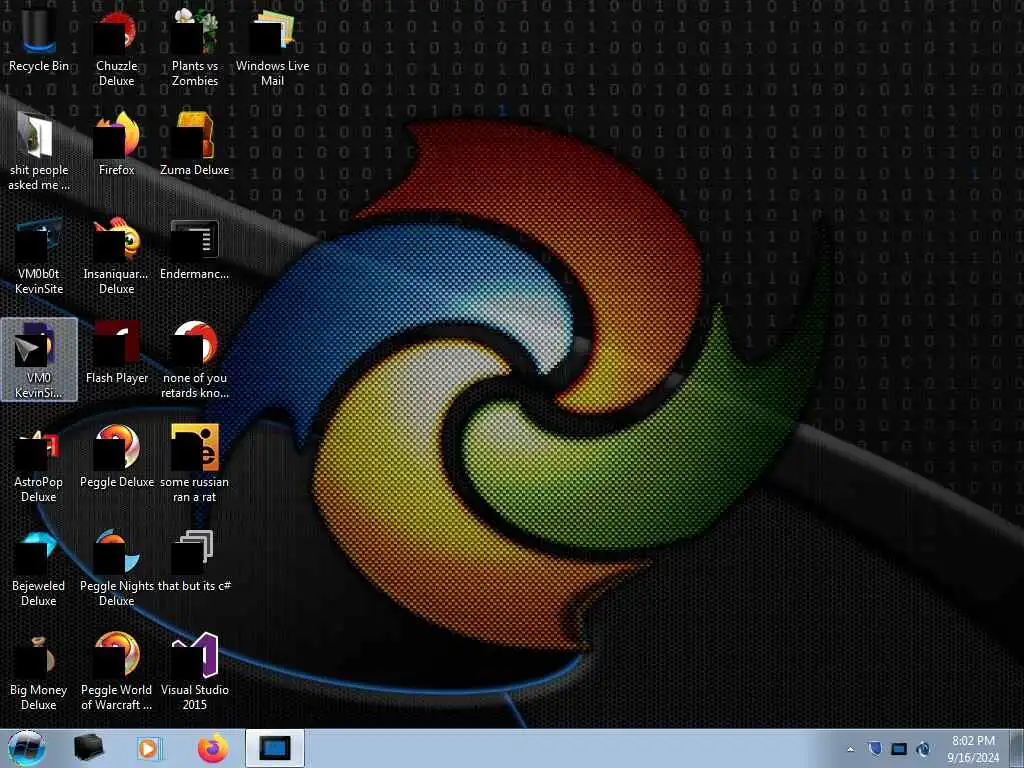This screenshot has width=1024, height=768.
Task: Select the 'Endermanc...' desktop icon
Action: pos(195,248)
